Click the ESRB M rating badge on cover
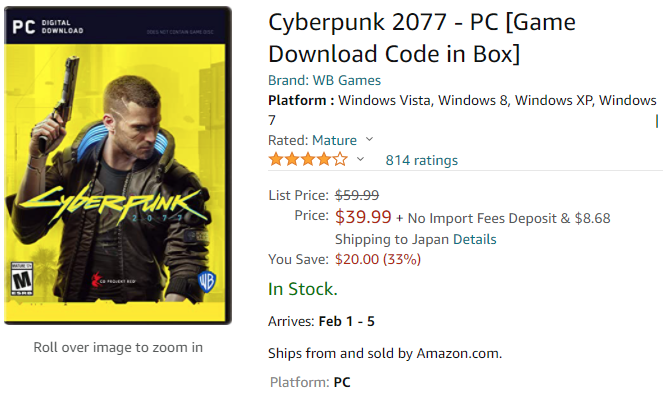Viewport: 667px width, 398px height. pyautogui.click(x=21, y=279)
